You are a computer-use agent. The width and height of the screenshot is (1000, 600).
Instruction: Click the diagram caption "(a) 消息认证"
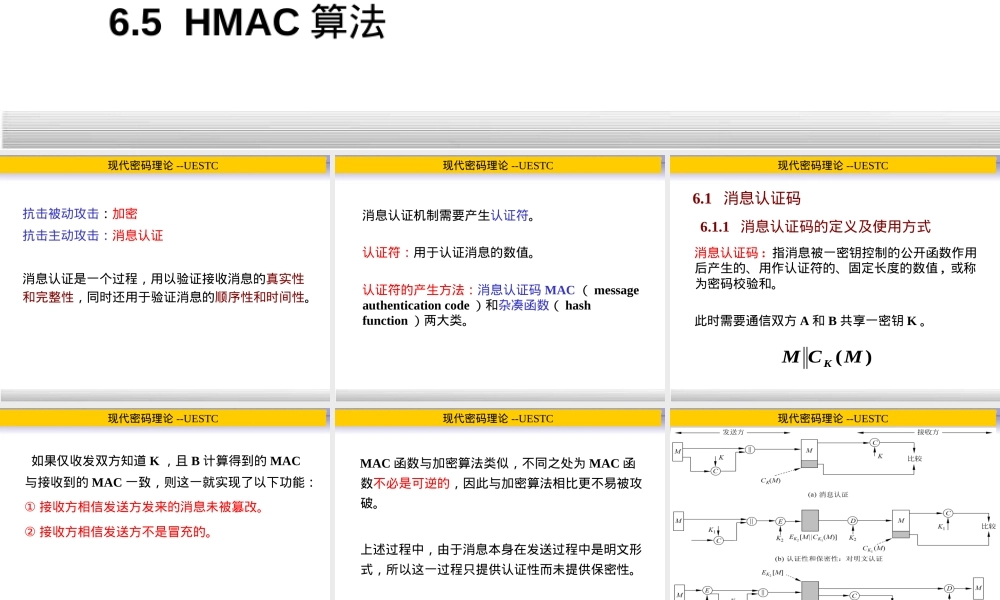click(828, 495)
